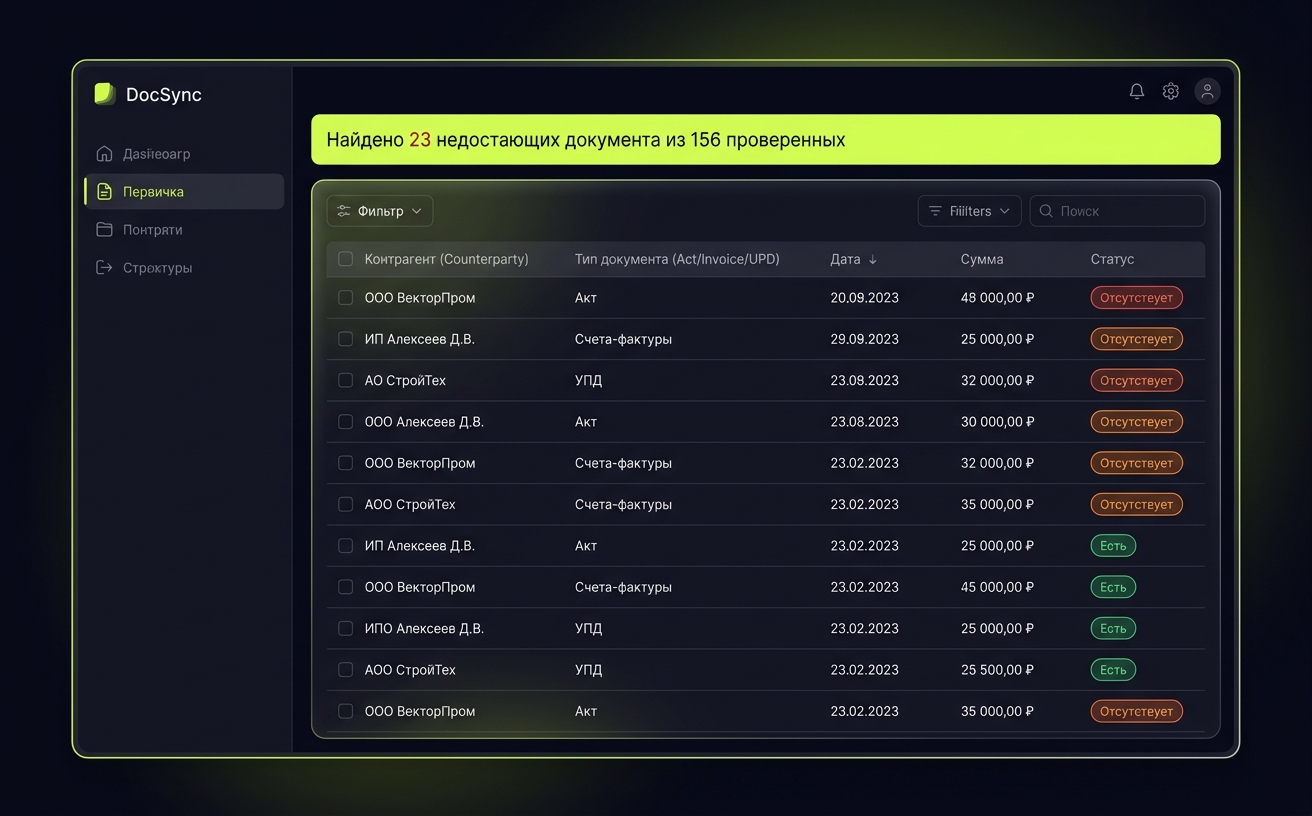The height and width of the screenshot is (816, 1312).
Task: Click the Отсутствует badge for УПД 32 000,00 ₽
Action: 1136,381
